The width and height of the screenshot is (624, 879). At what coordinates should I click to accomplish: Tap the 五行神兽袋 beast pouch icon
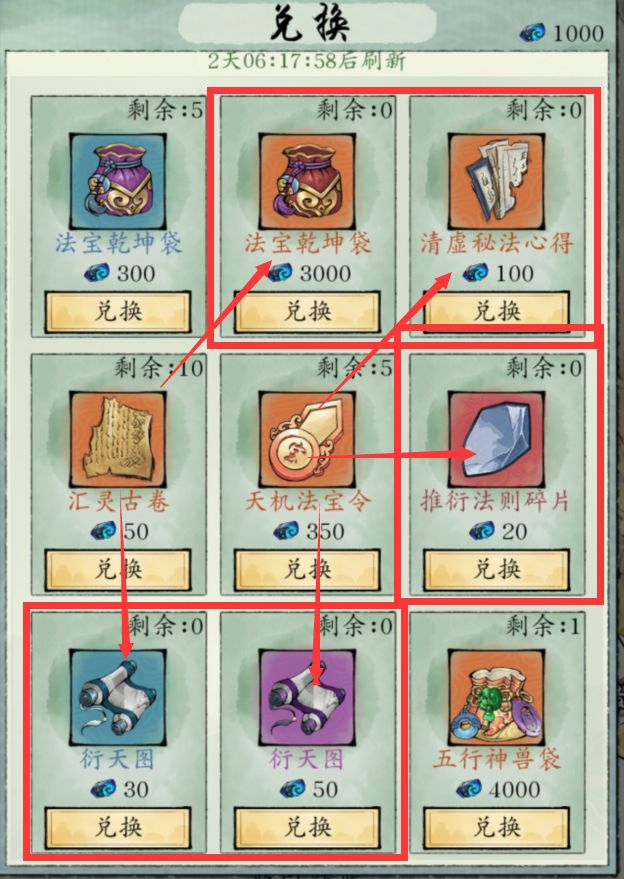point(497,697)
